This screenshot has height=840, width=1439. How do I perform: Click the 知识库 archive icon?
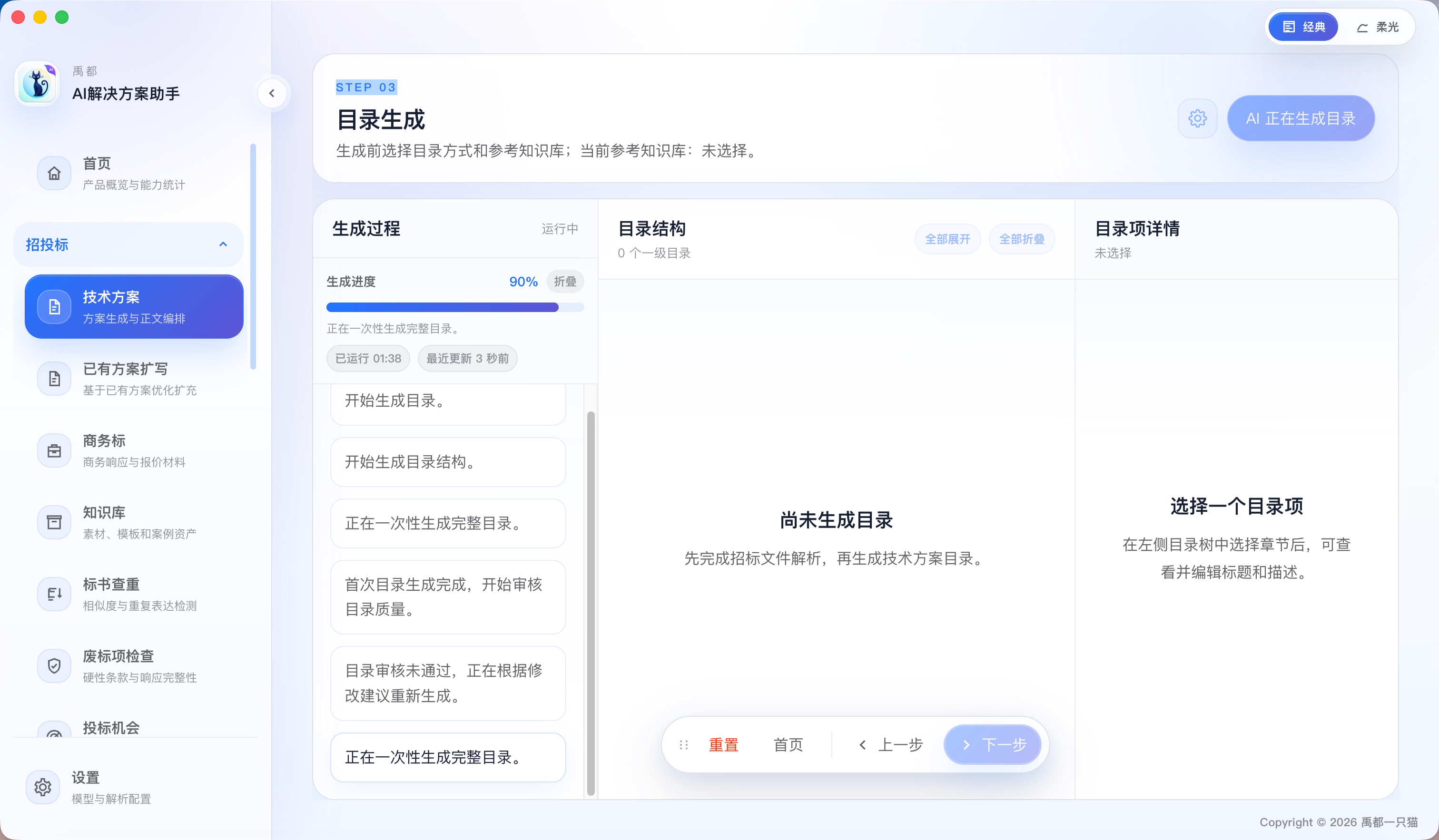coord(54,522)
